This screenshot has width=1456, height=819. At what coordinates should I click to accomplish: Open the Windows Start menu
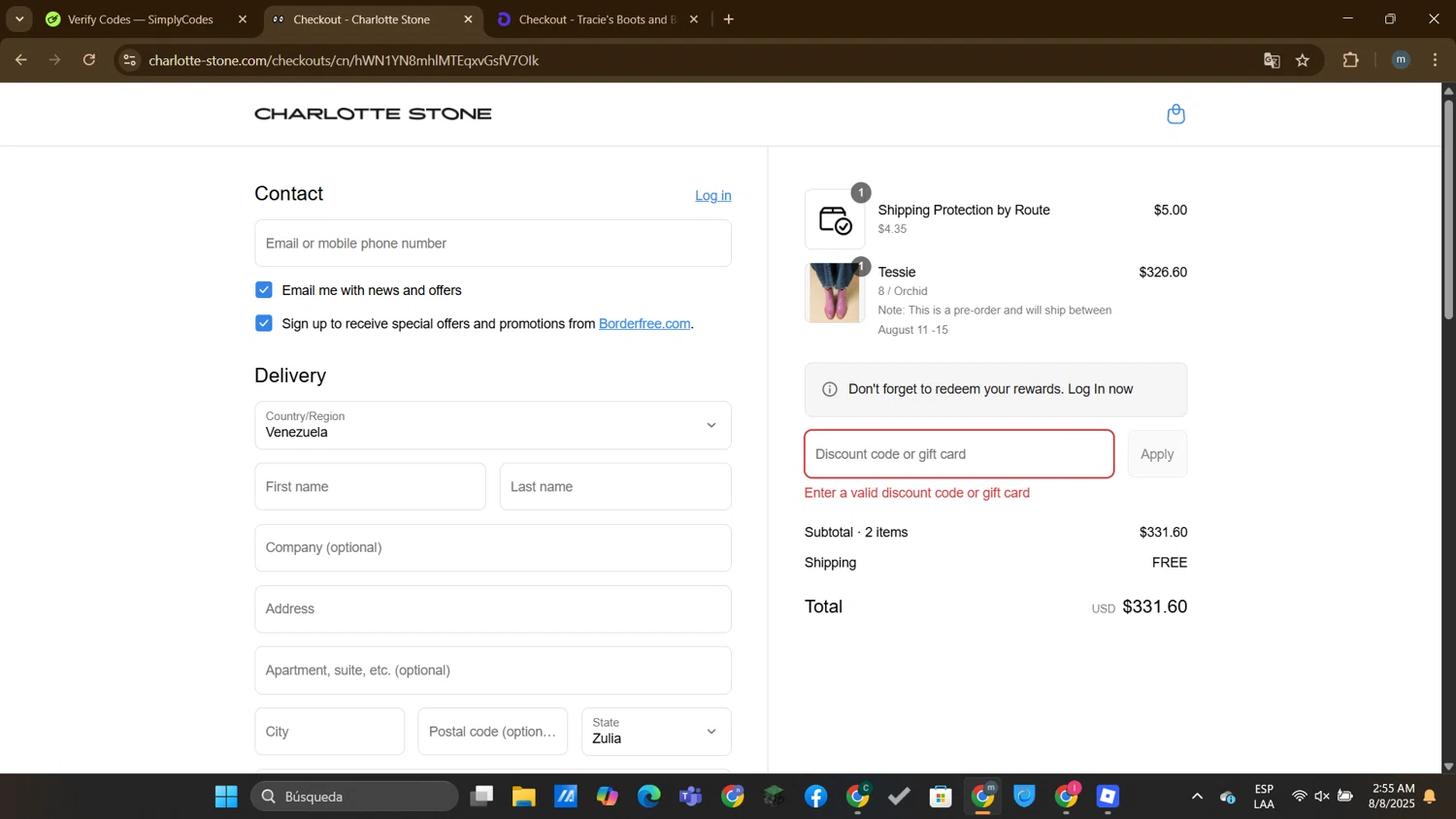pos(226,797)
